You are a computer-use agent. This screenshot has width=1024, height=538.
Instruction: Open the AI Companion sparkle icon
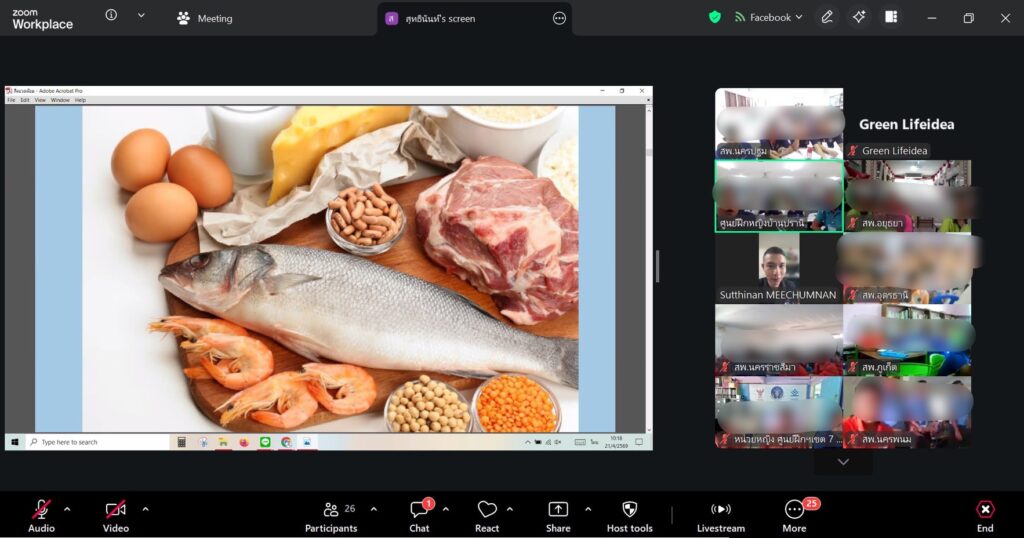(x=859, y=18)
